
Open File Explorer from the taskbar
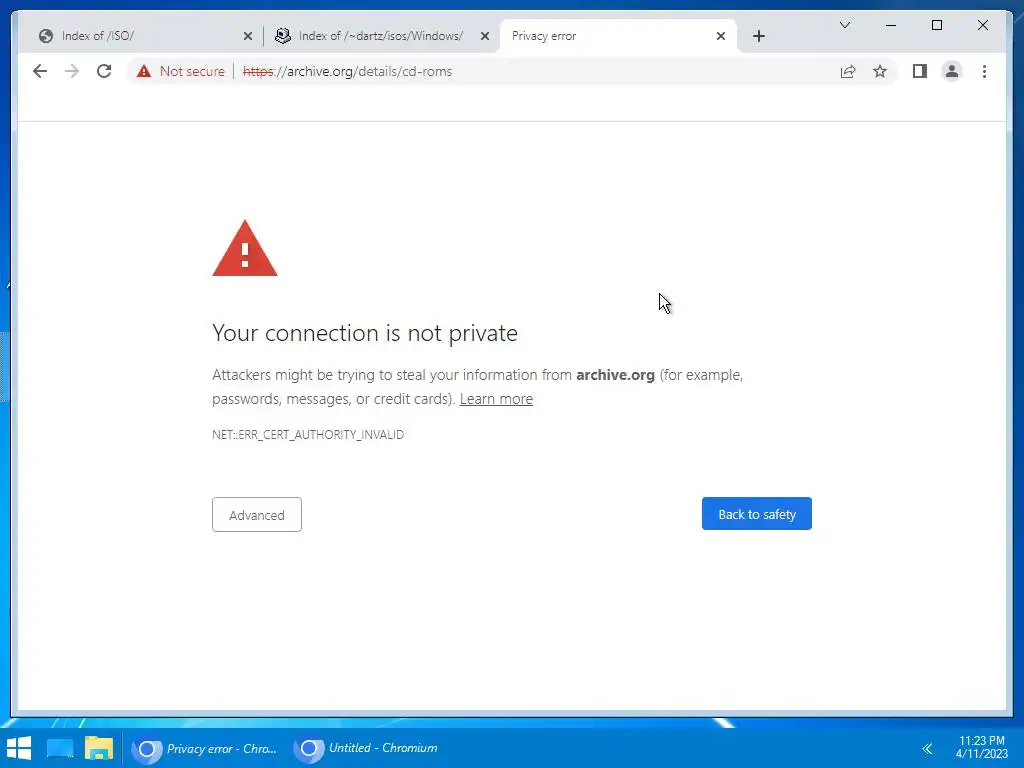(99, 748)
